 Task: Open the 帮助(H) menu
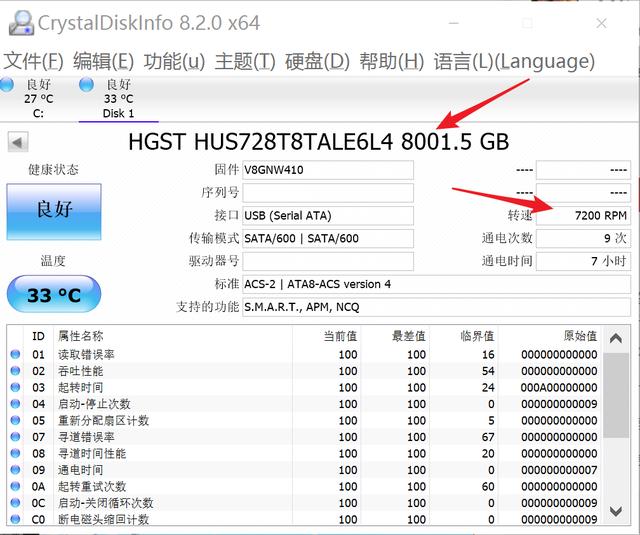(x=391, y=61)
